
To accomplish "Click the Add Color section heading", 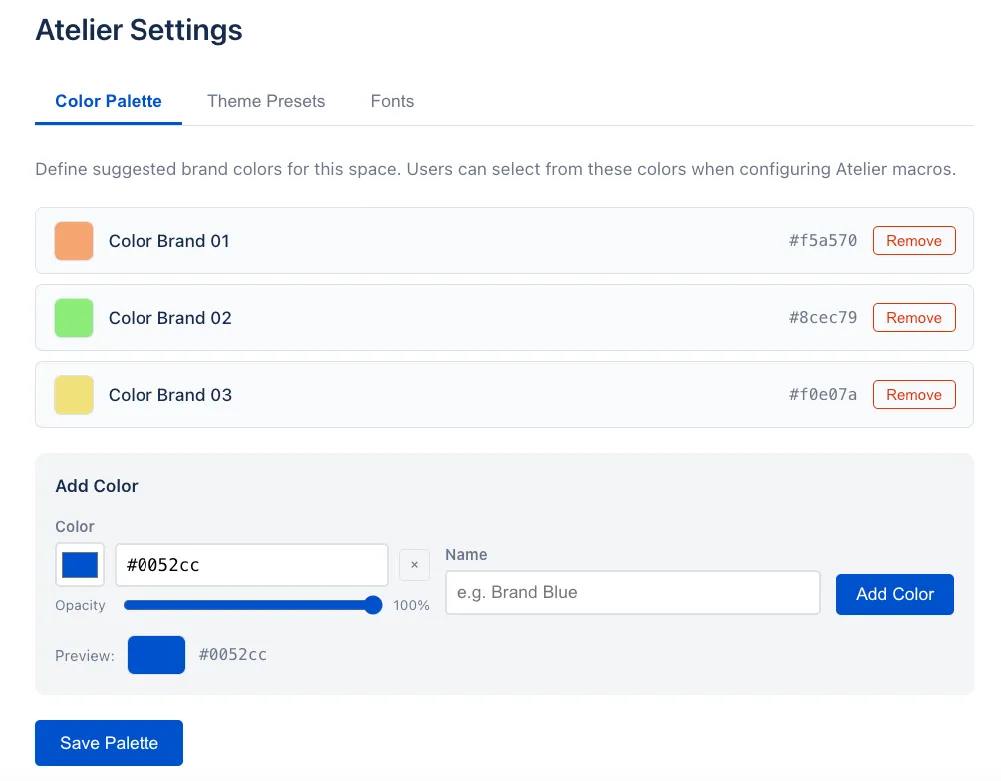I will pyautogui.click(x=97, y=486).
